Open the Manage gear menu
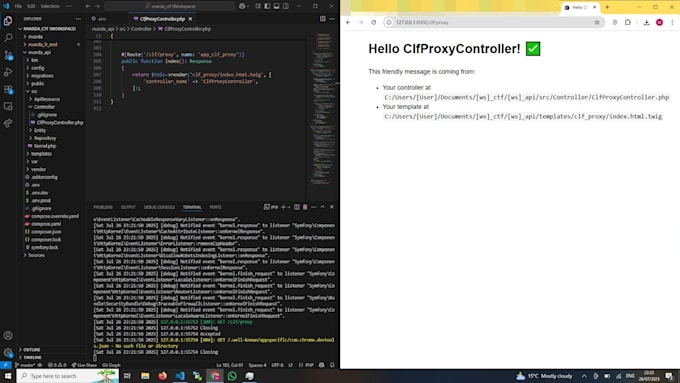The width and height of the screenshot is (680, 383). coord(8,352)
